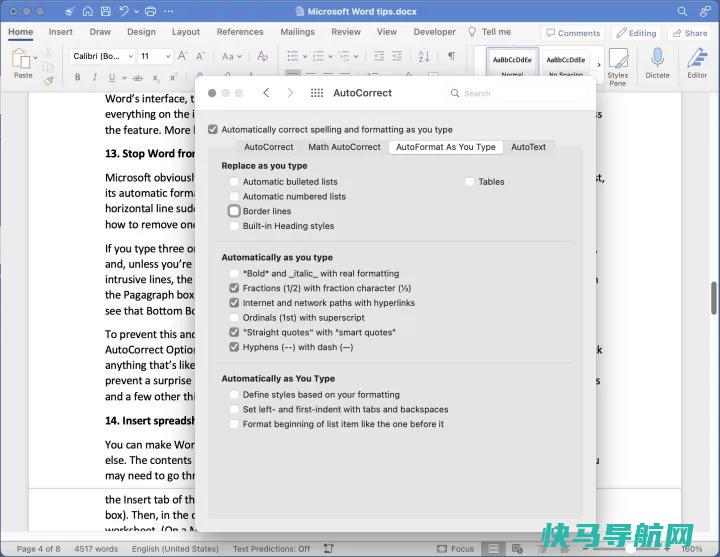The image size is (720, 557).
Task: Apply Bold formatting
Action: click(78, 77)
